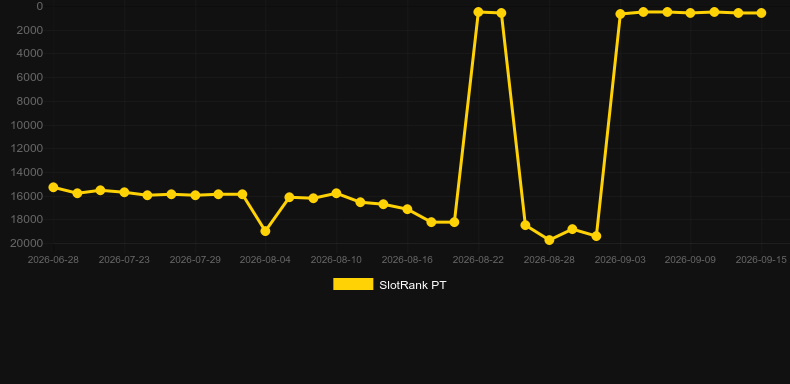Click the 2026-06-28 x-axis date label
This screenshot has height=384, width=790.
point(53,260)
